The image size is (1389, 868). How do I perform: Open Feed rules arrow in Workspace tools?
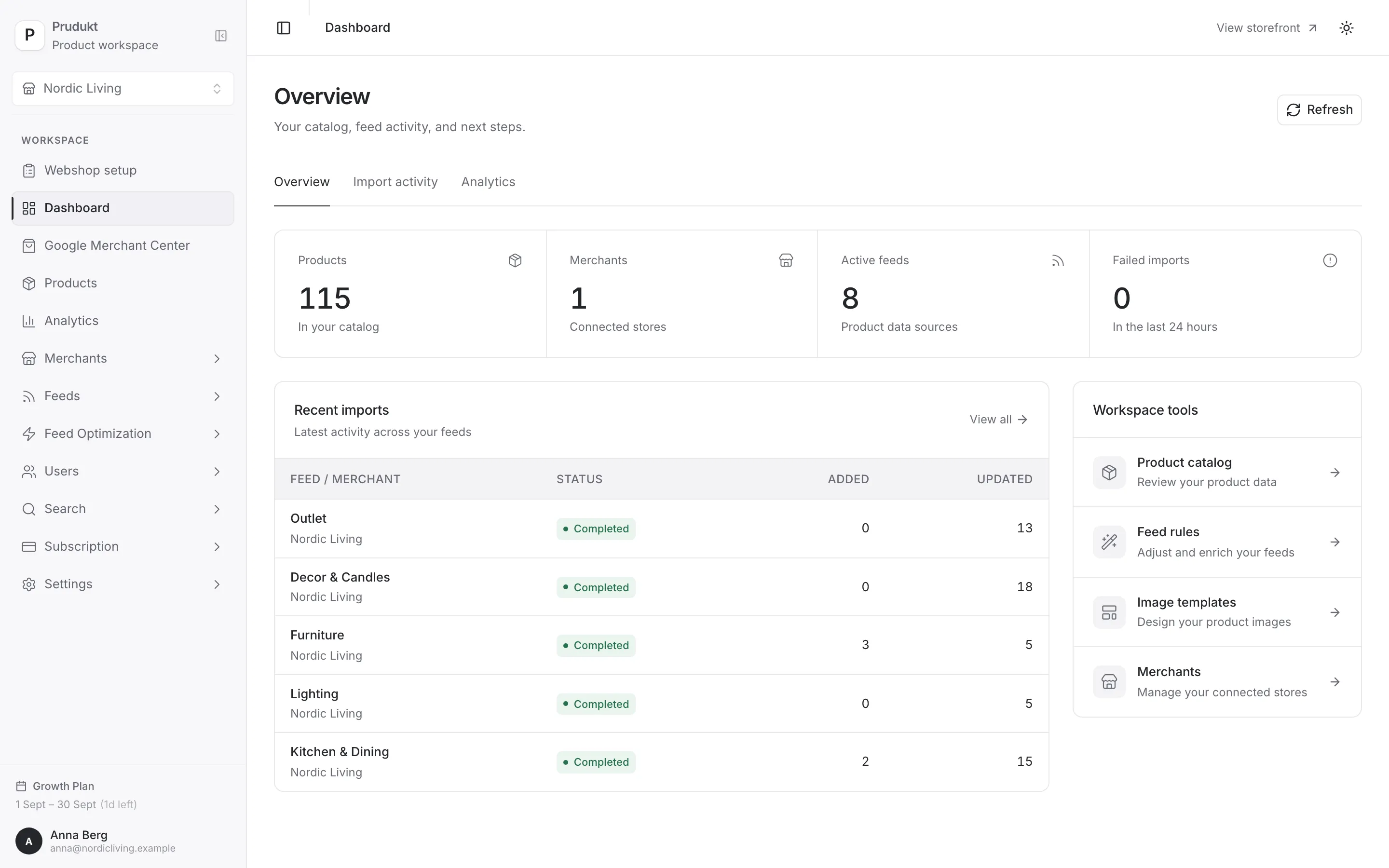(x=1335, y=542)
